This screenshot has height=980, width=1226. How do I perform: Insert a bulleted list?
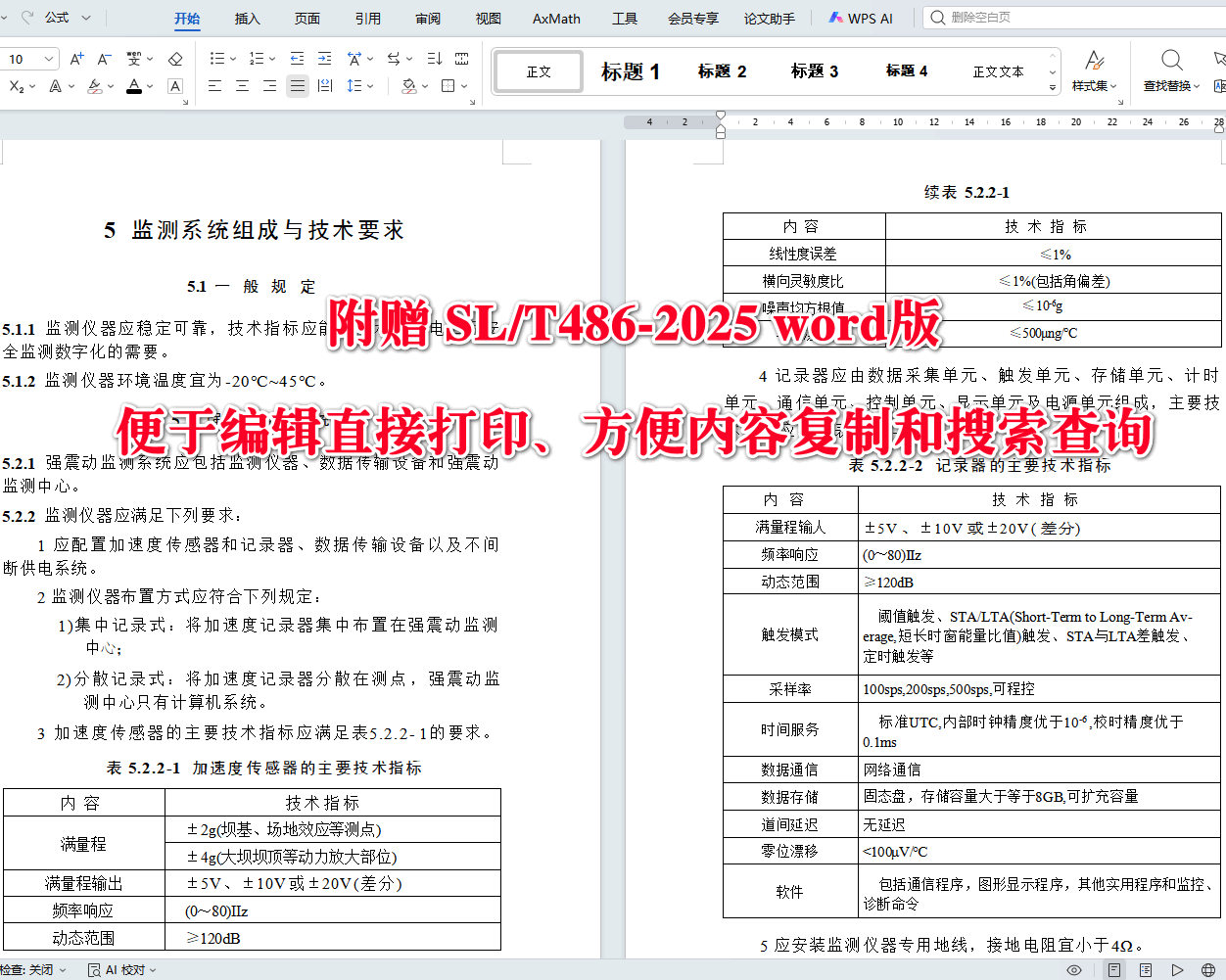click(x=216, y=59)
